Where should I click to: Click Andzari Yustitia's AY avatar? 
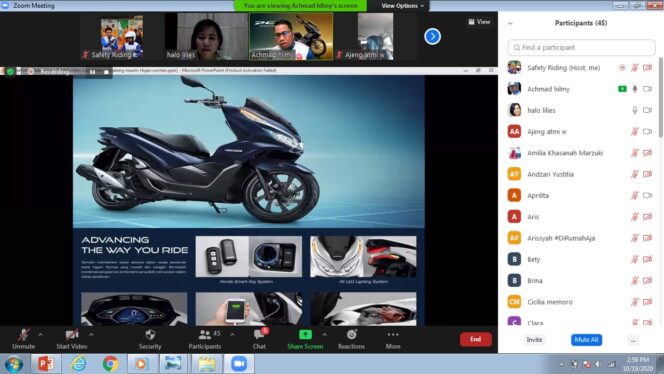514,174
